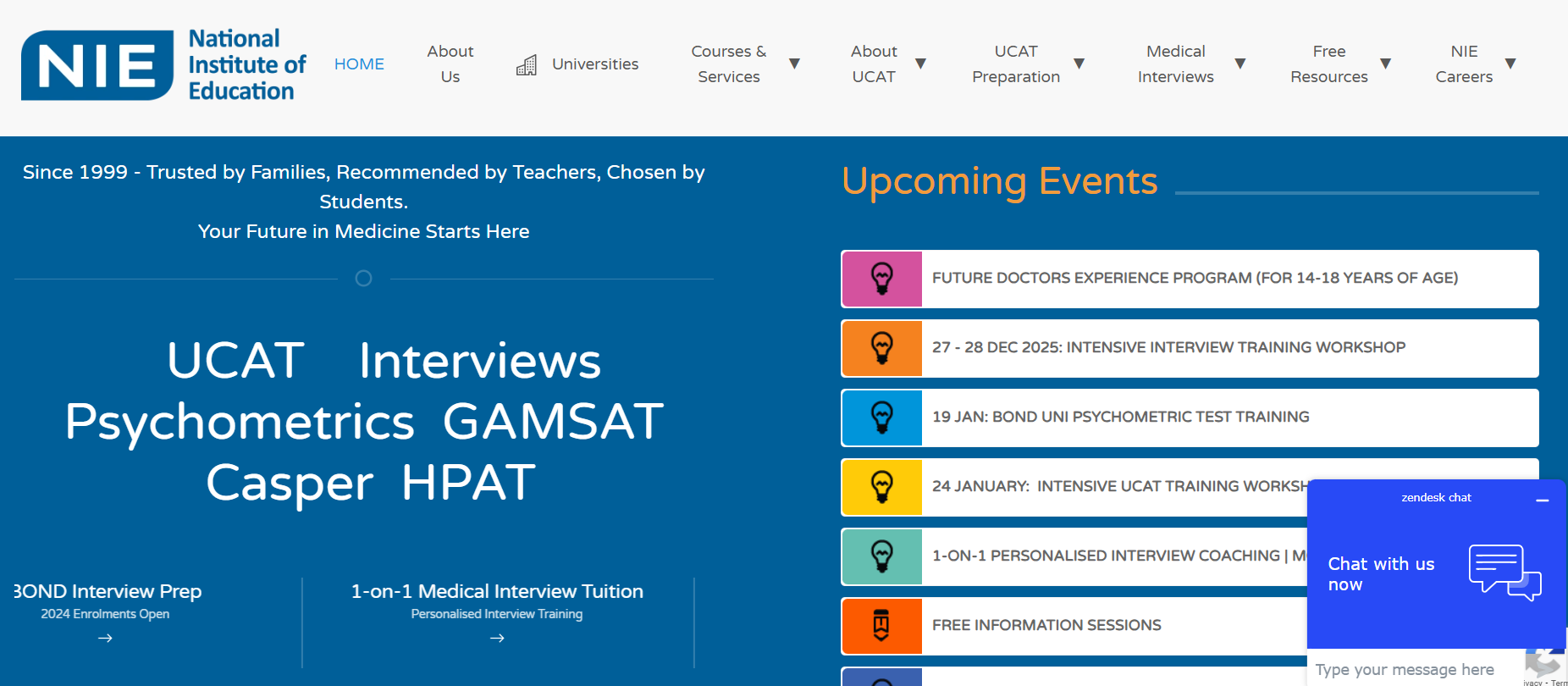Screen dimensions: 1568x686
Task: Minimize the Zendesk chat widget
Action: 1543,500
